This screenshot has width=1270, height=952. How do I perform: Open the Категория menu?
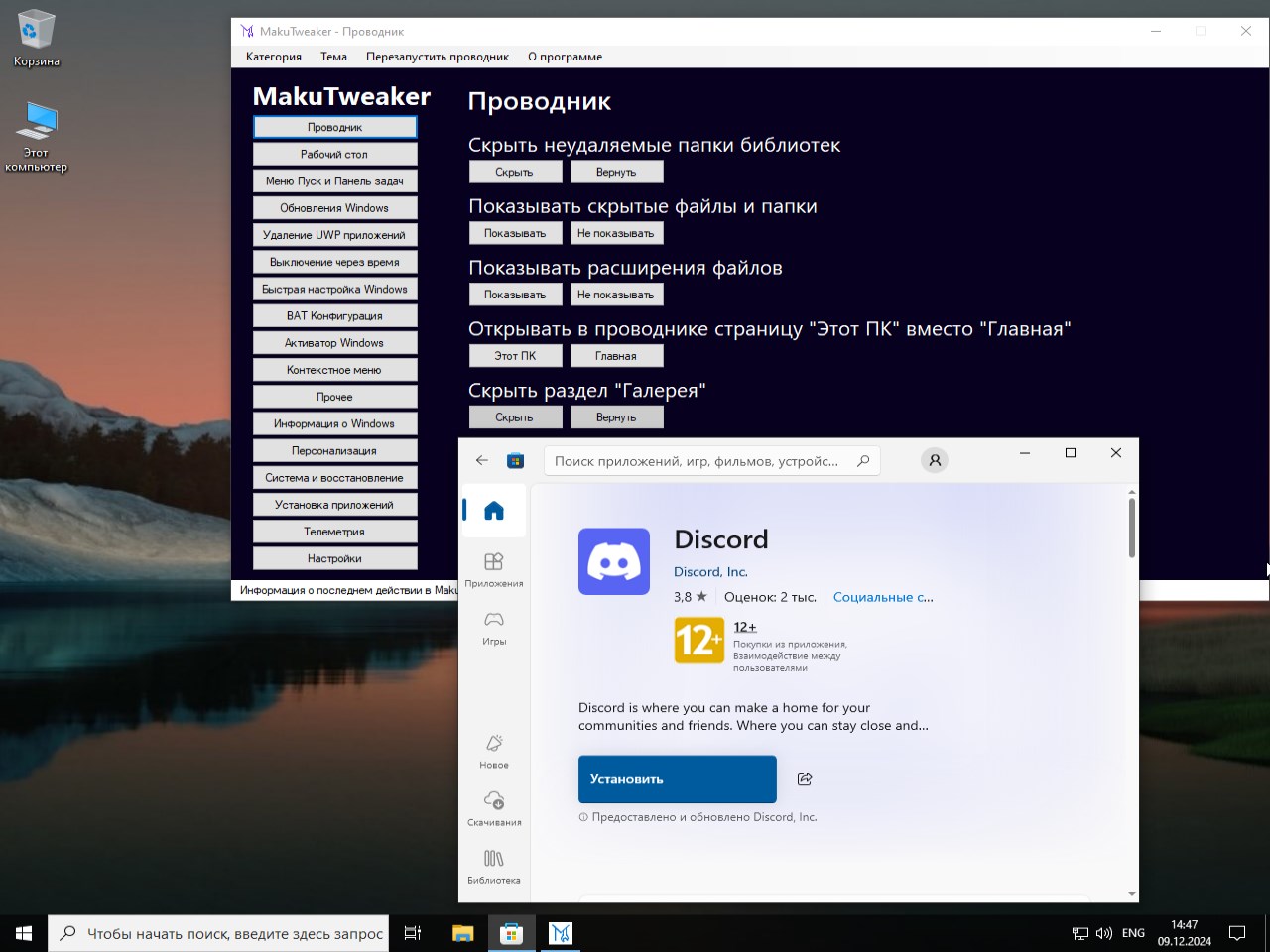click(274, 57)
